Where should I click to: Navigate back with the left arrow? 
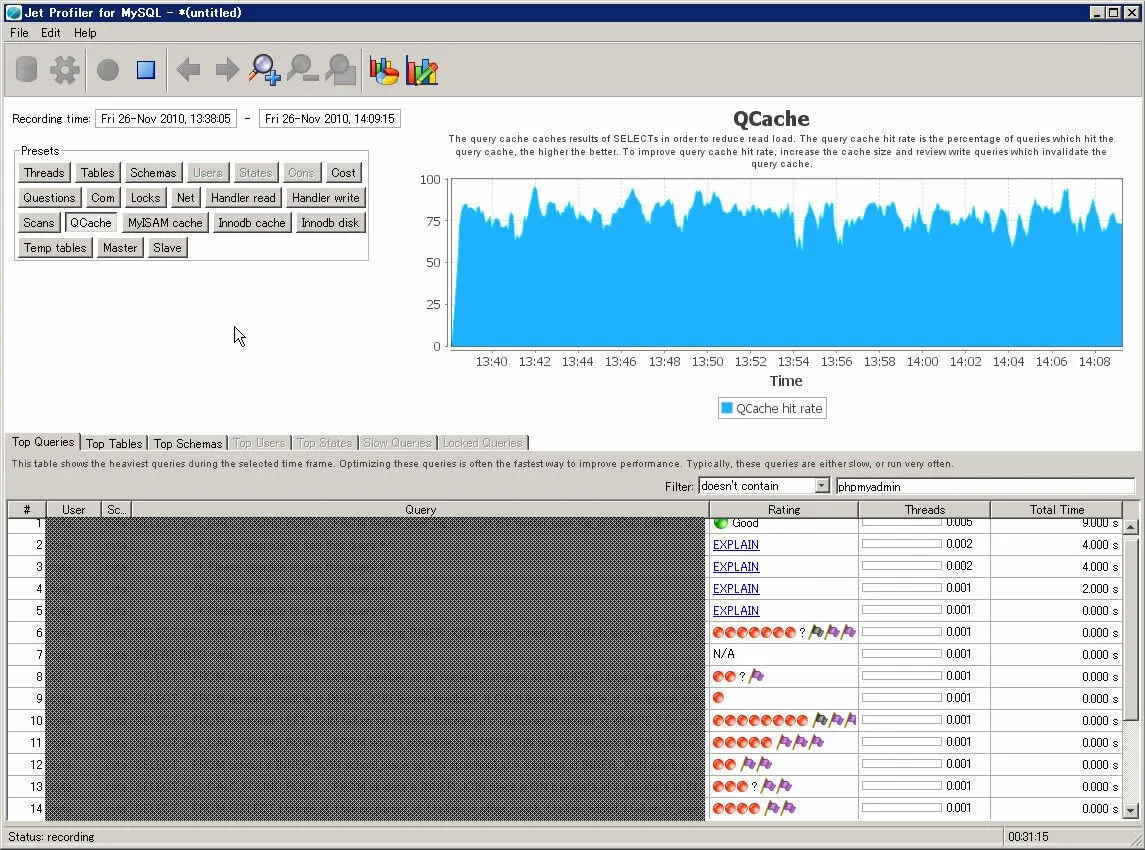[186, 69]
